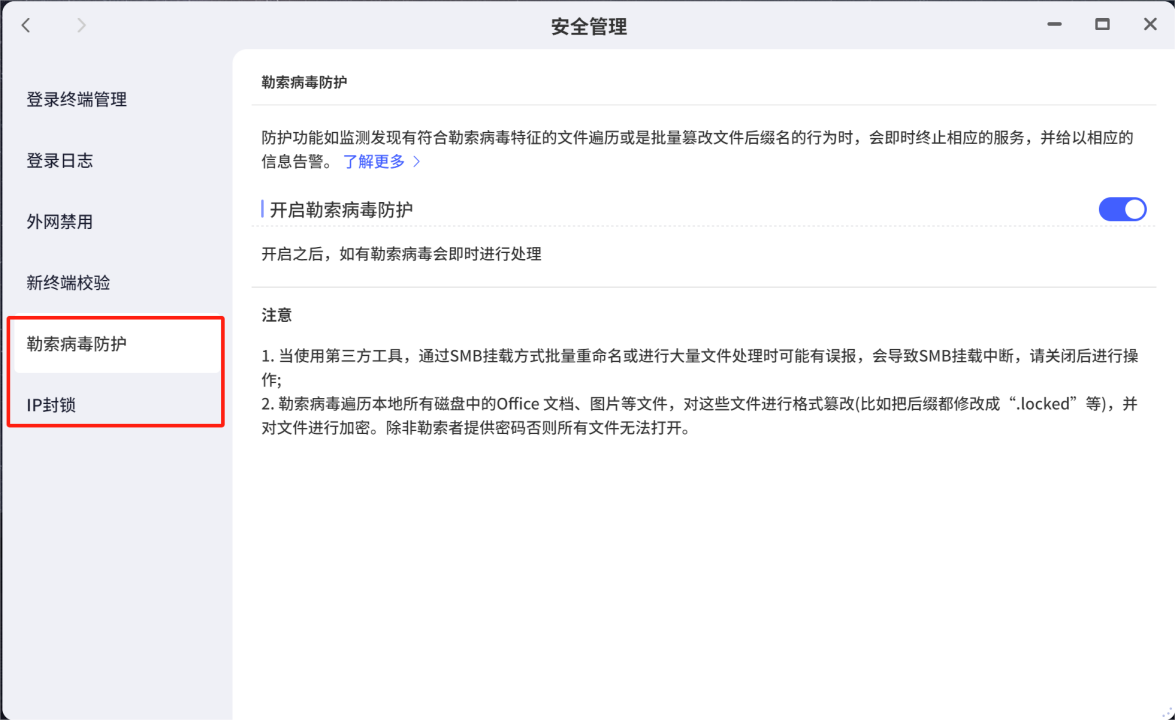Open 登录终端管理 in the sidebar

[76, 100]
